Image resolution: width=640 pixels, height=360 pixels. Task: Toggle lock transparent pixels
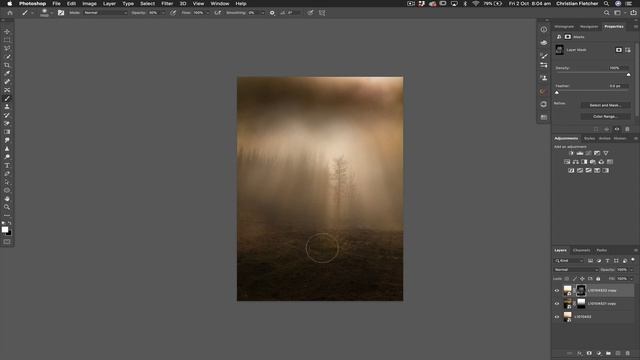click(x=567, y=279)
